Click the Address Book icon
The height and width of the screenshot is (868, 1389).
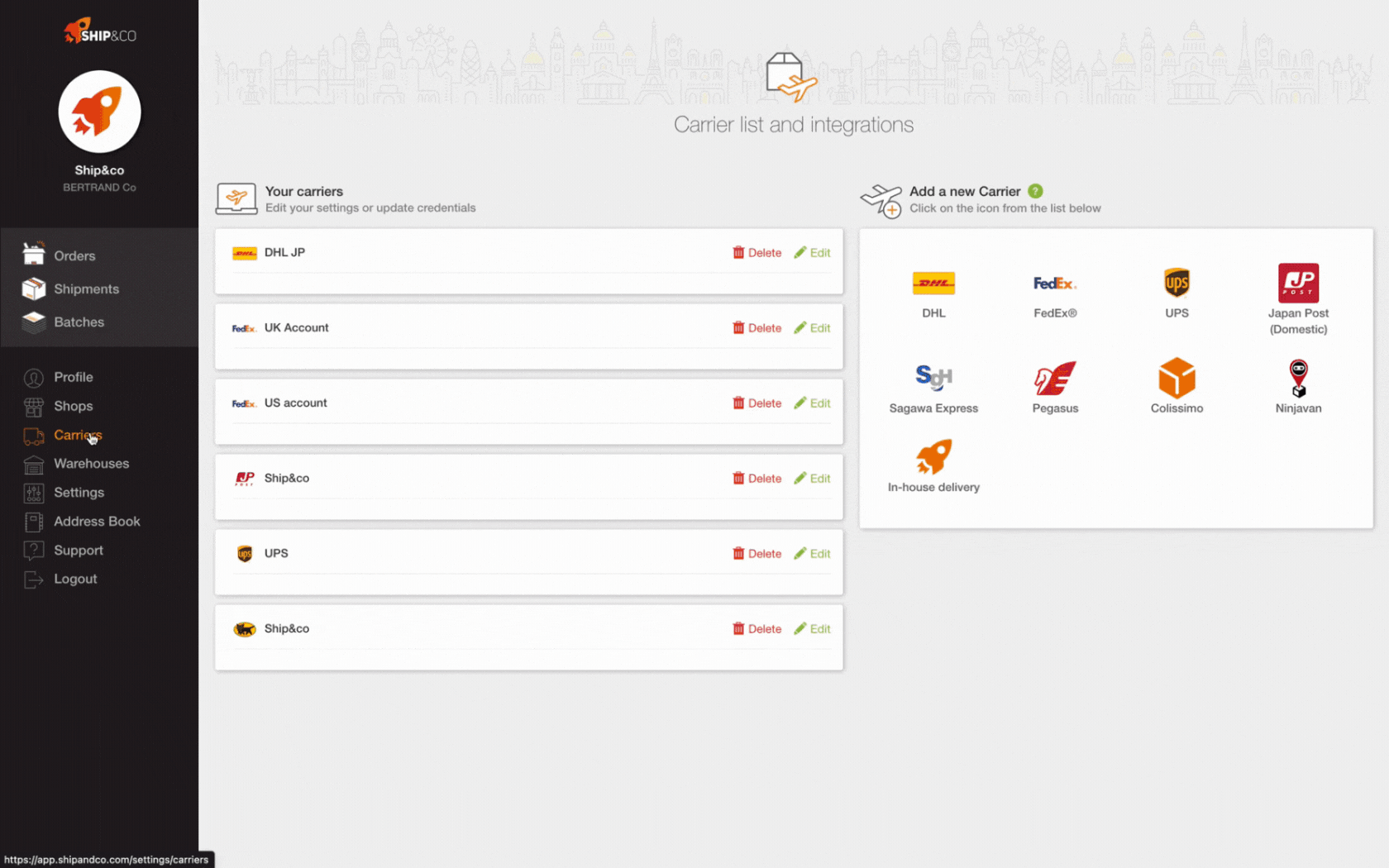[34, 522]
